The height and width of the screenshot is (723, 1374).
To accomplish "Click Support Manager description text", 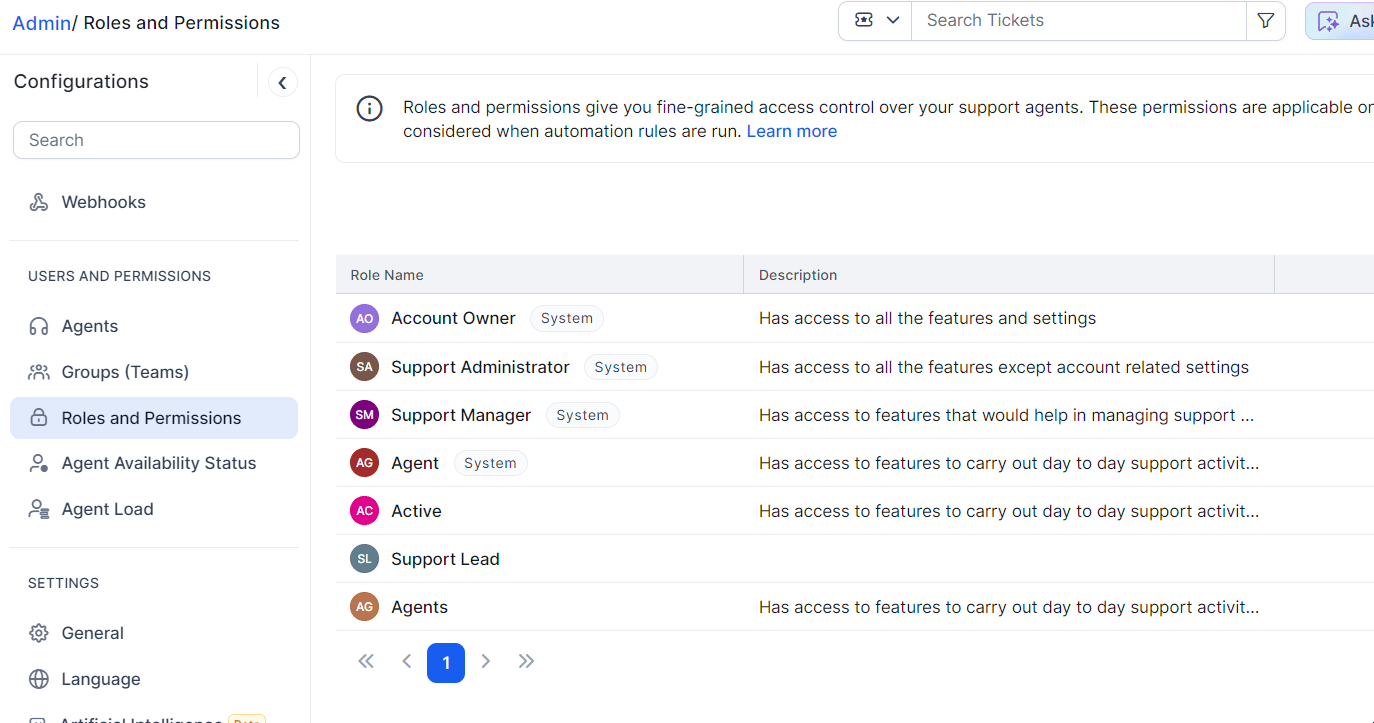I will point(1006,415).
